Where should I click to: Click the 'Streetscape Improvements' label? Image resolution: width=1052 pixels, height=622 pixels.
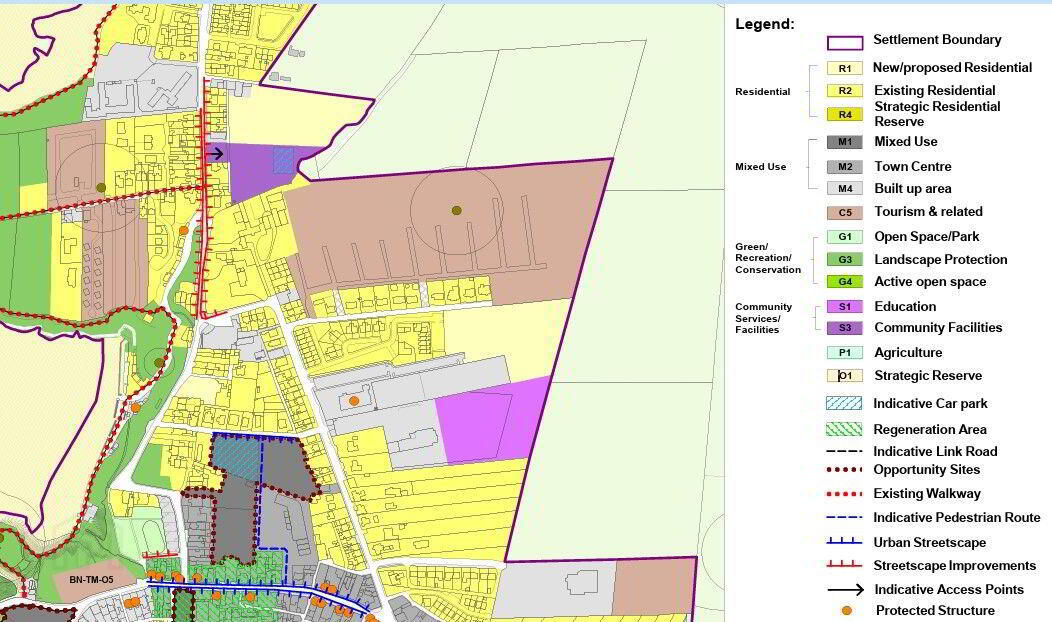pos(955,566)
